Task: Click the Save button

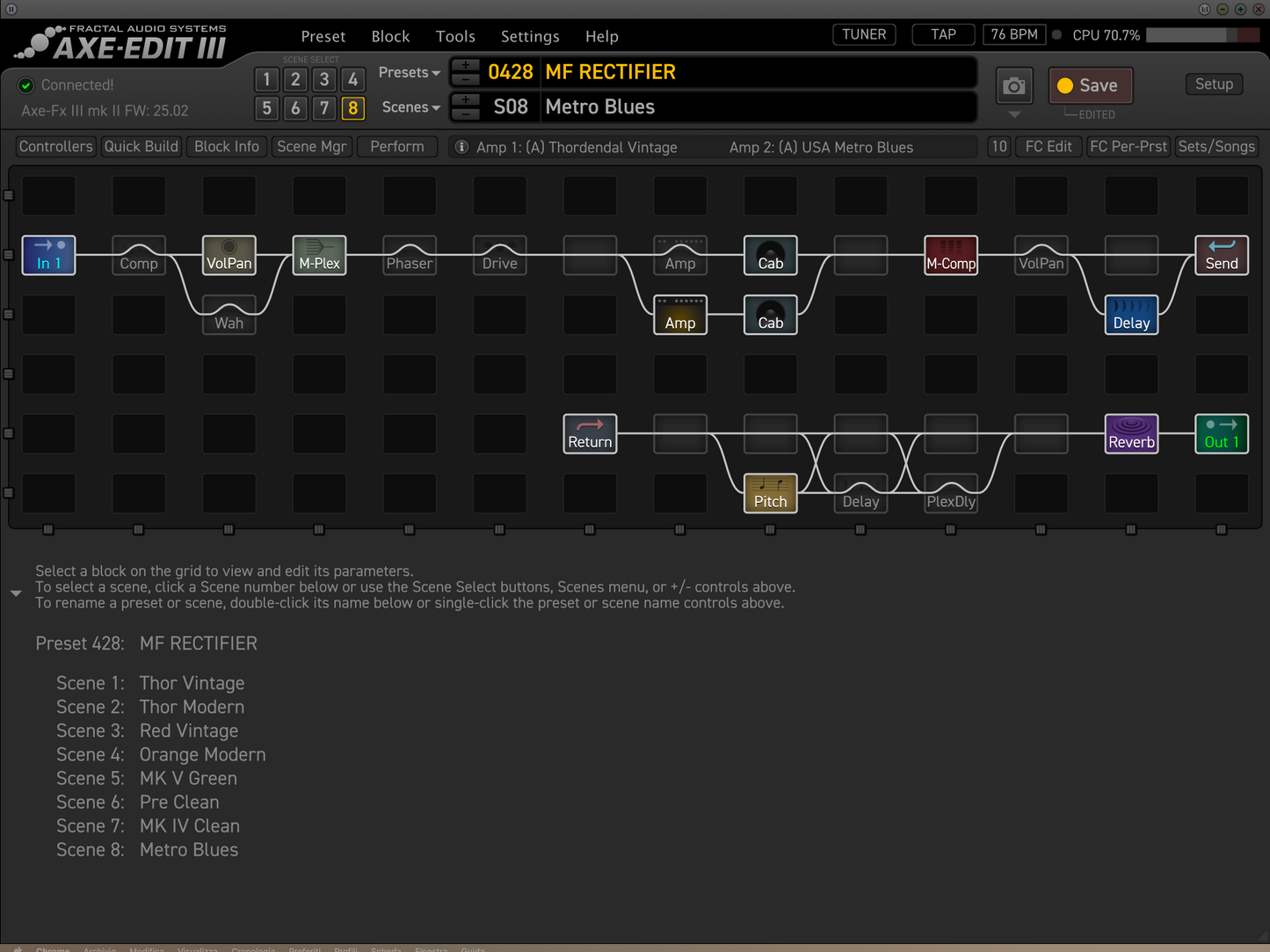Action: pyautogui.click(x=1090, y=85)
